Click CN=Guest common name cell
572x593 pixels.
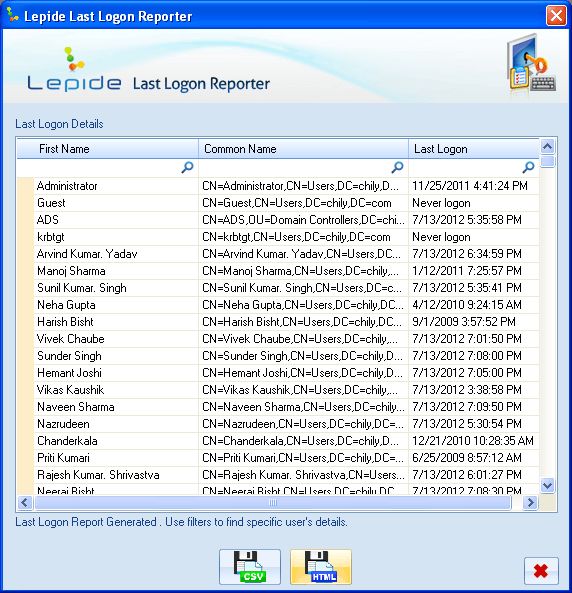tap(303, 203)
